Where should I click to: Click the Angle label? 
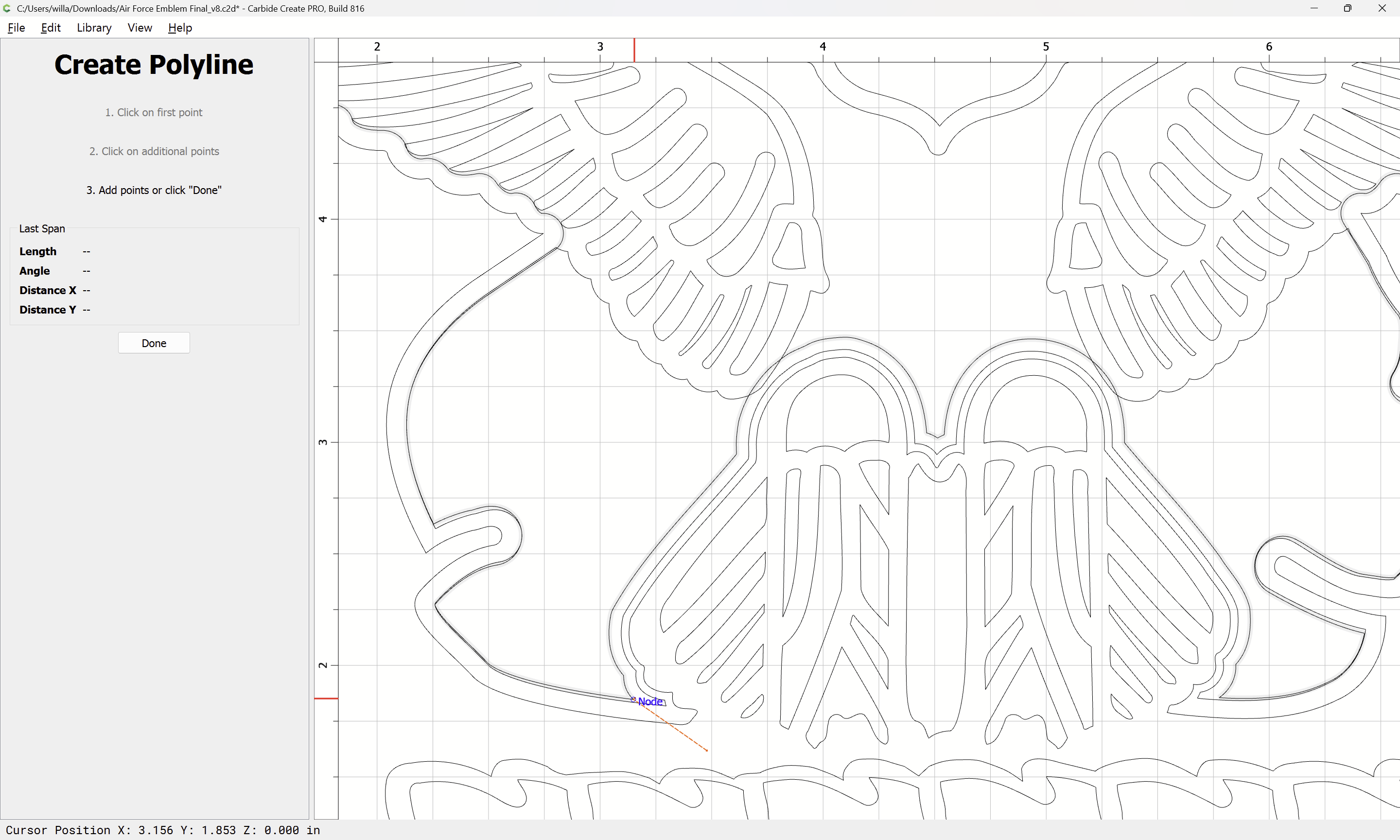35,271
